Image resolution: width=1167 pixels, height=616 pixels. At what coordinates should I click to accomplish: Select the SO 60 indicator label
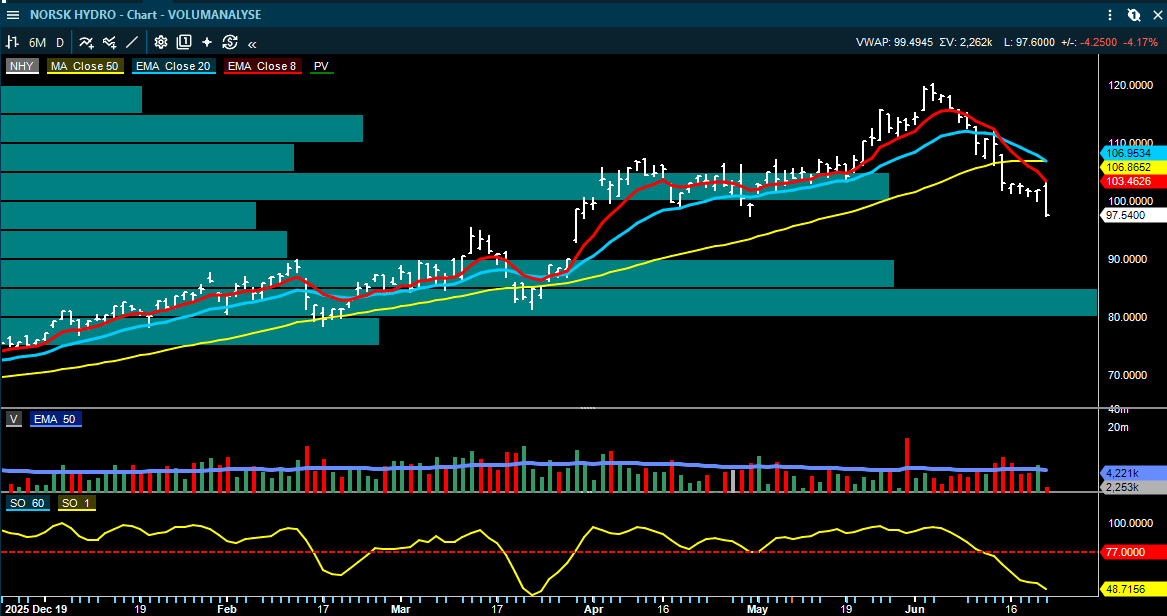[x=28, y=503]
